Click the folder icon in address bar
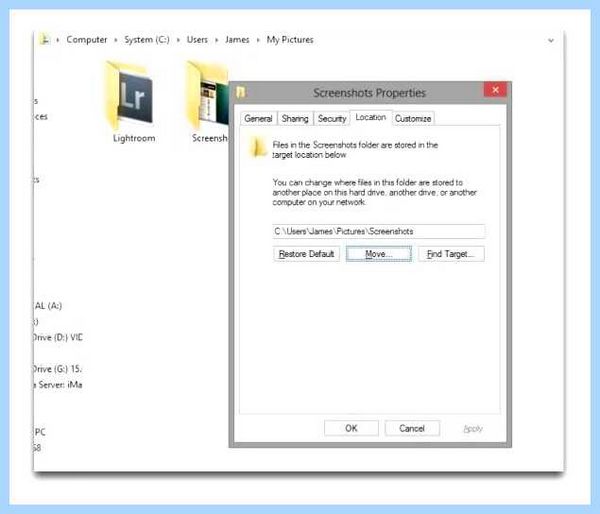 44,39
